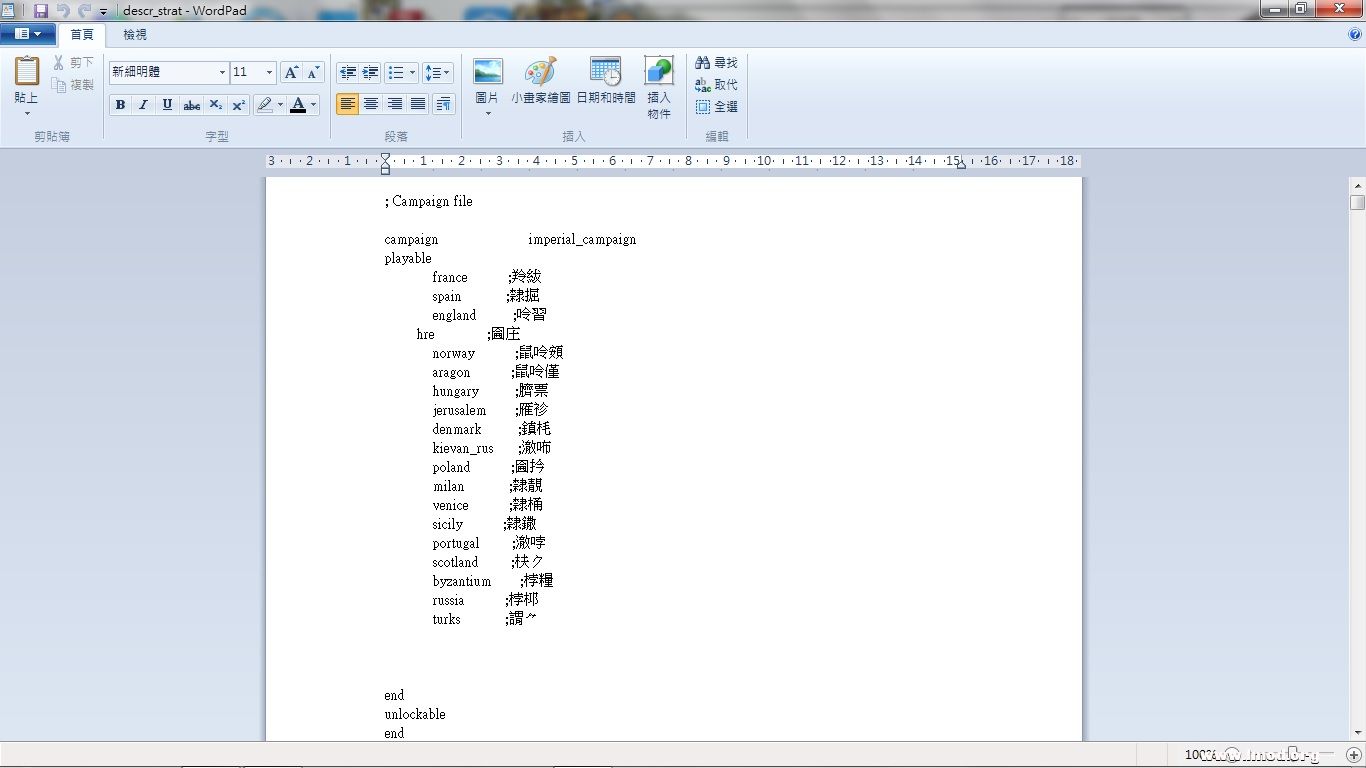Click the Replace (取代) button

pos(716,85)
